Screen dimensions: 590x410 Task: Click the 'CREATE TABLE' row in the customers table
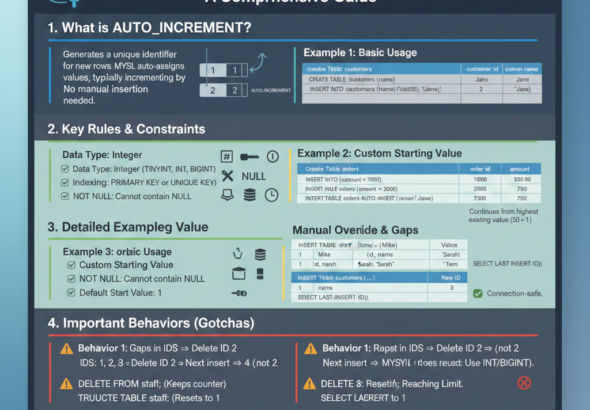coord(422,79)
